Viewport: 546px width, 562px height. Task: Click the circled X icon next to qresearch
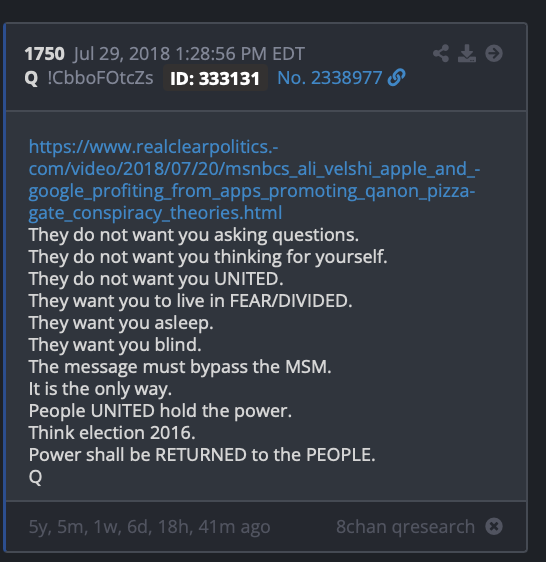[x=494, y=527]
